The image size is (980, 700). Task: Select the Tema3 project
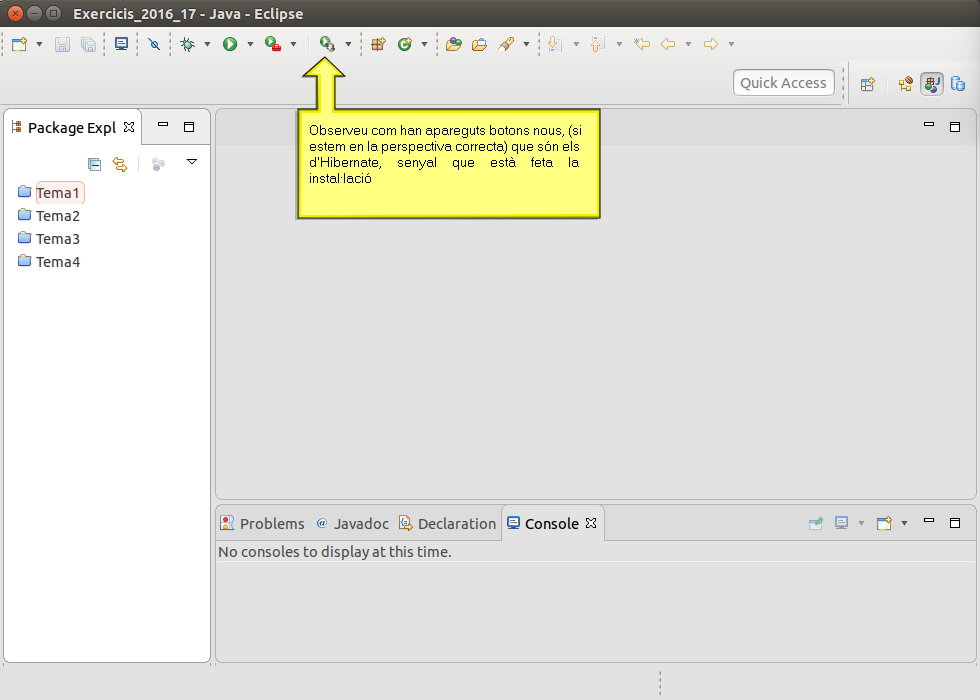49,239
